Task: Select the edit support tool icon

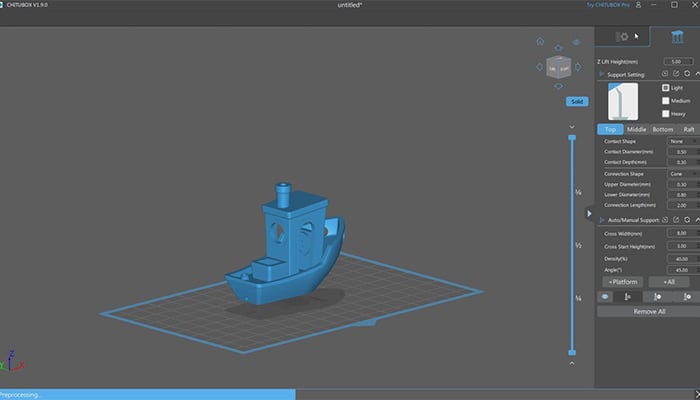Action: pos(657,296)
